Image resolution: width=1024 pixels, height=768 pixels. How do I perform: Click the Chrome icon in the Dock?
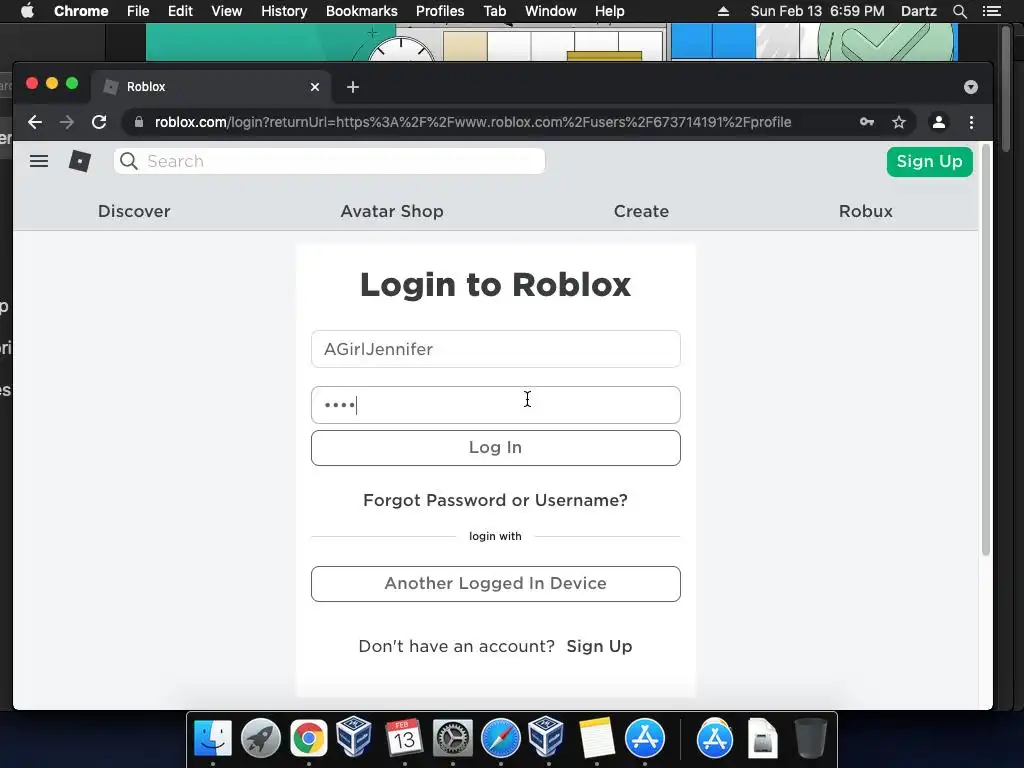coord(308,738)
